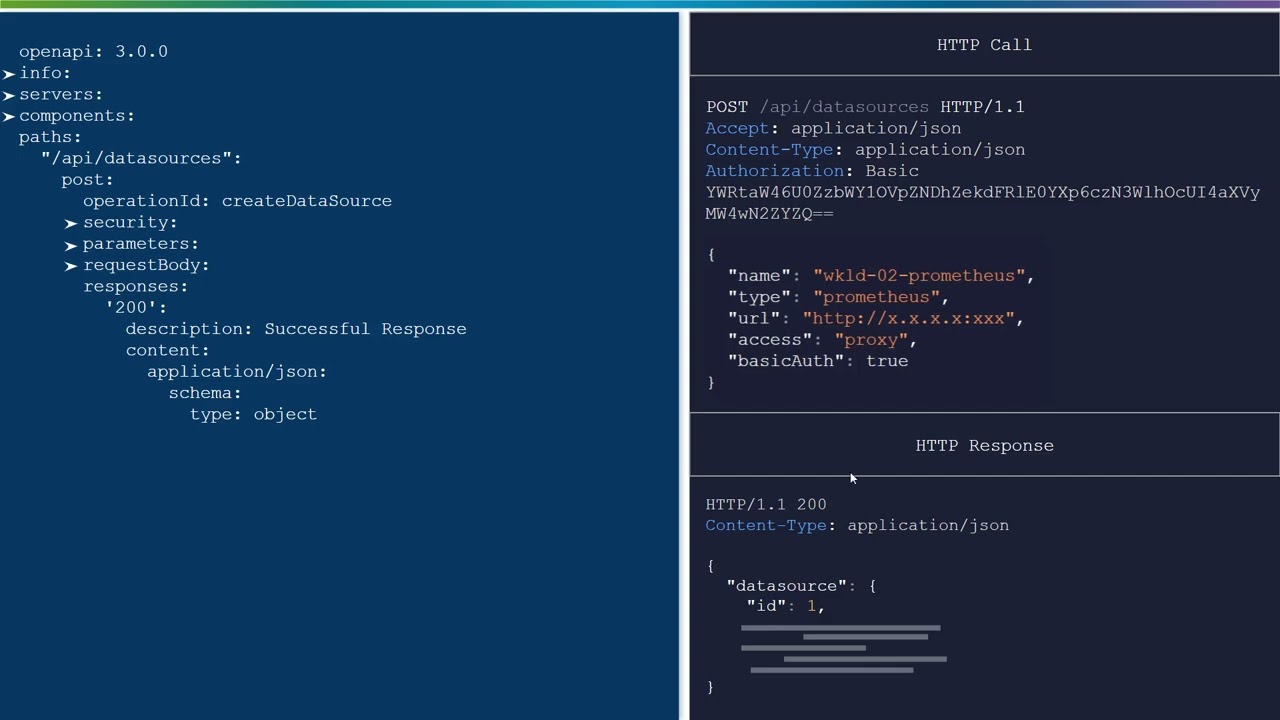Select the HTTP Response panel header

[x=984, y=446]
